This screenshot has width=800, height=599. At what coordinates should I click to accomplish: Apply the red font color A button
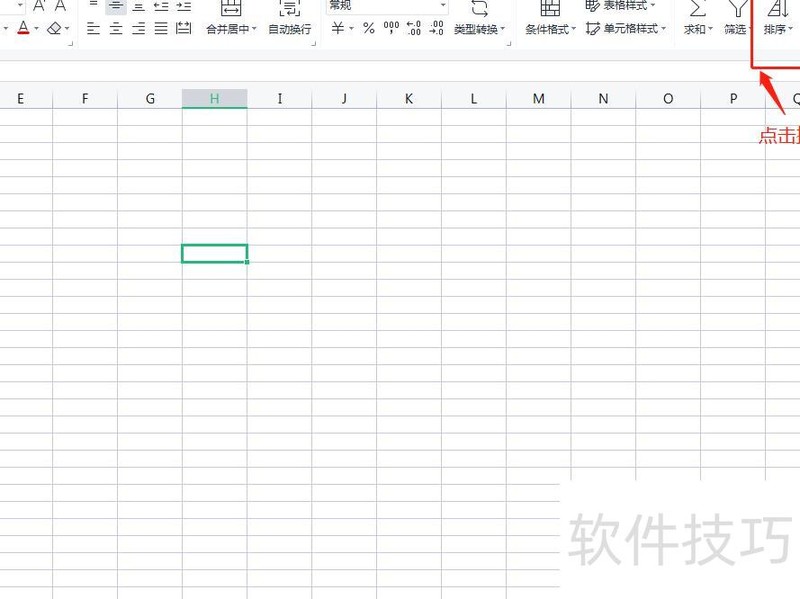coord(23,28)
